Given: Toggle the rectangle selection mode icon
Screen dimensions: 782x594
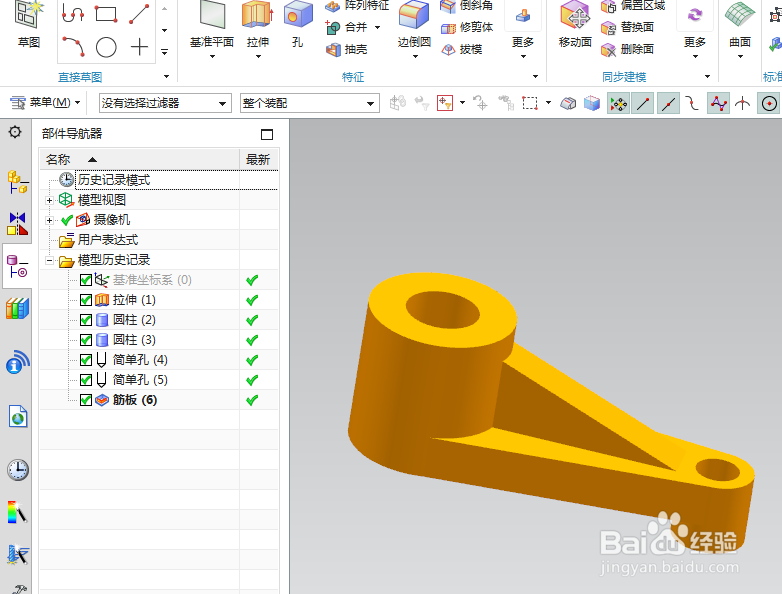Looking at the screenshot, I should click(x=530, y=103).
